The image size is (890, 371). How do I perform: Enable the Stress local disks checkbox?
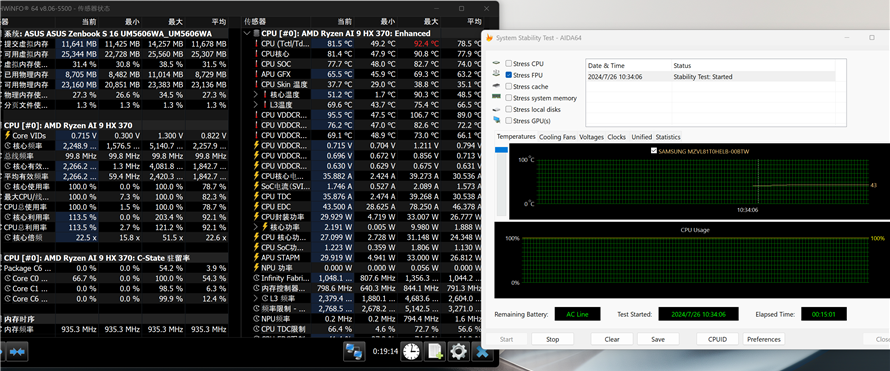509,109
